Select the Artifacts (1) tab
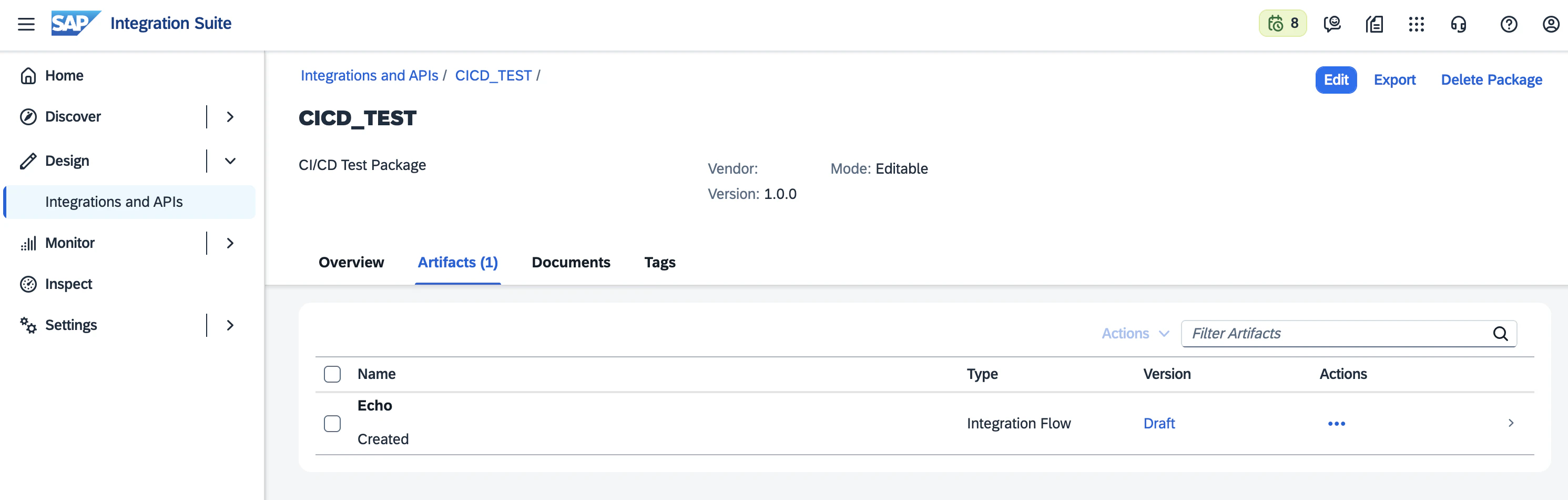 [x=458, y=263]
